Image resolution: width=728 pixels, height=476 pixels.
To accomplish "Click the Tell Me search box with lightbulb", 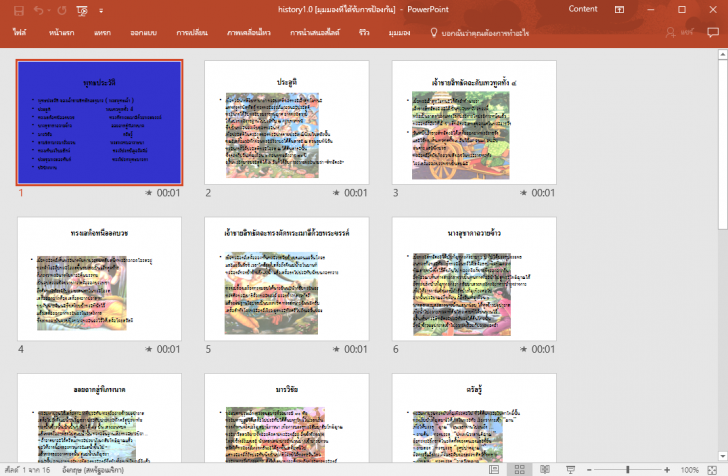I will point(480,33).
